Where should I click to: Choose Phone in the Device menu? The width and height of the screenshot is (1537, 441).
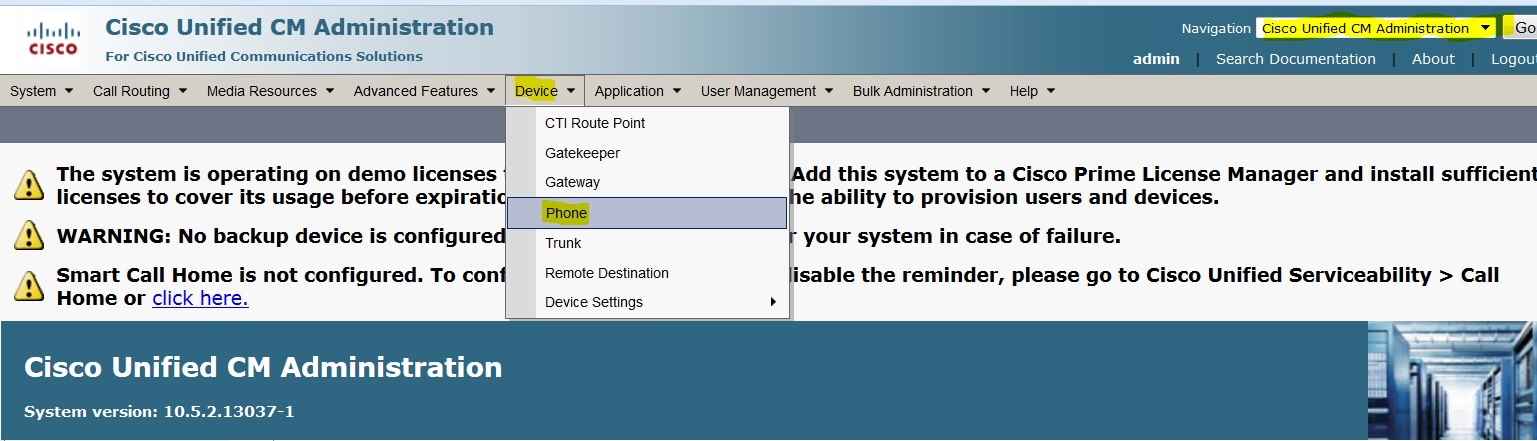click(647, 213)
